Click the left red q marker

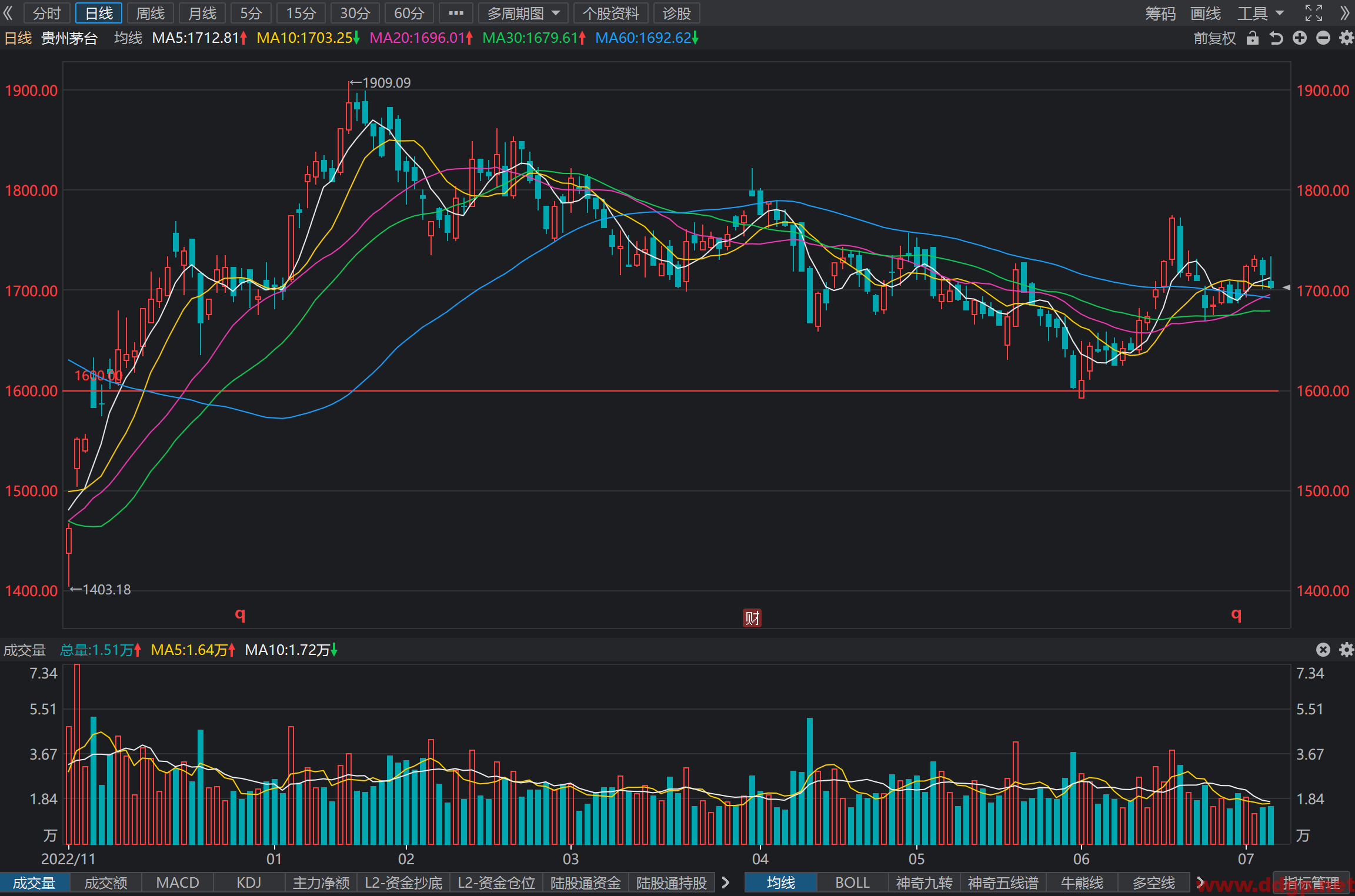[240, 615]
